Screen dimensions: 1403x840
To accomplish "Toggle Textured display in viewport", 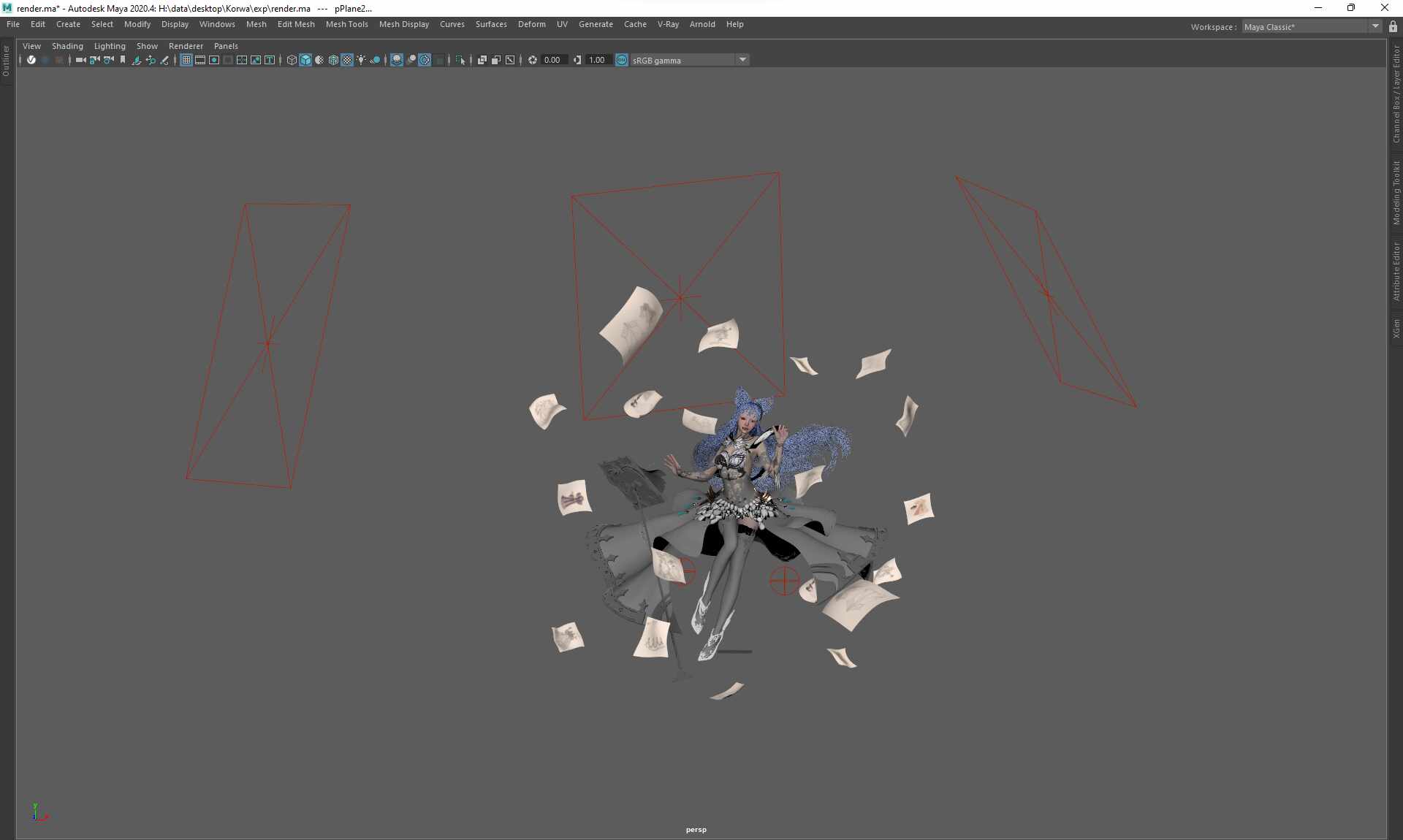I will click(347, 60).
